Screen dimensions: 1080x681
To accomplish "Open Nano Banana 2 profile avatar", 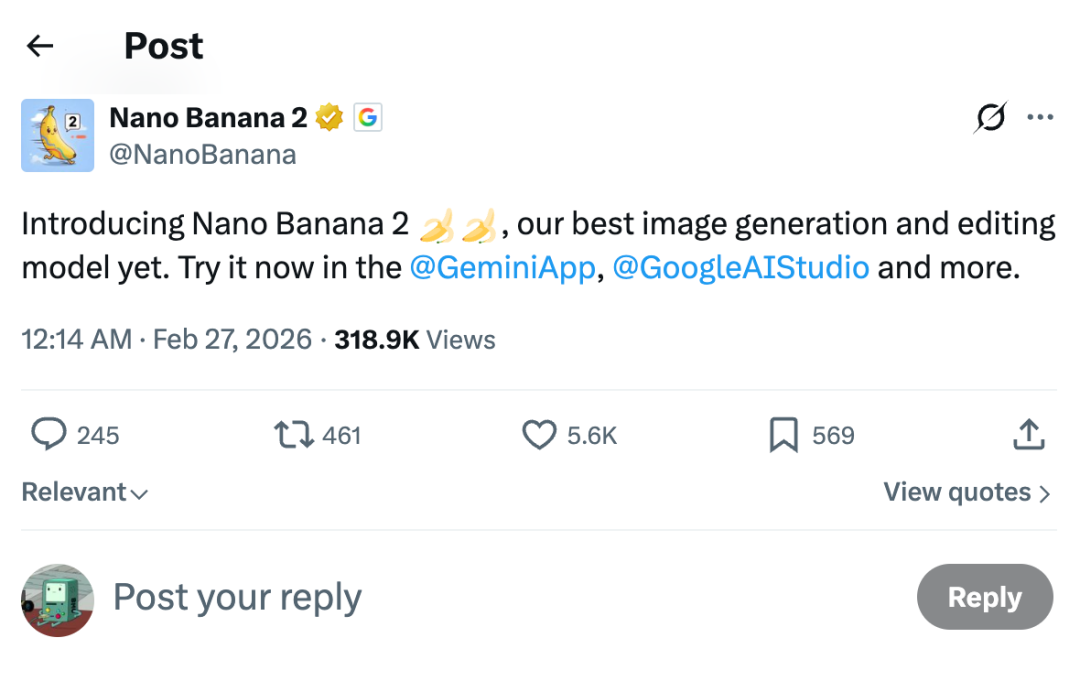I will click(x=58, y=135).
